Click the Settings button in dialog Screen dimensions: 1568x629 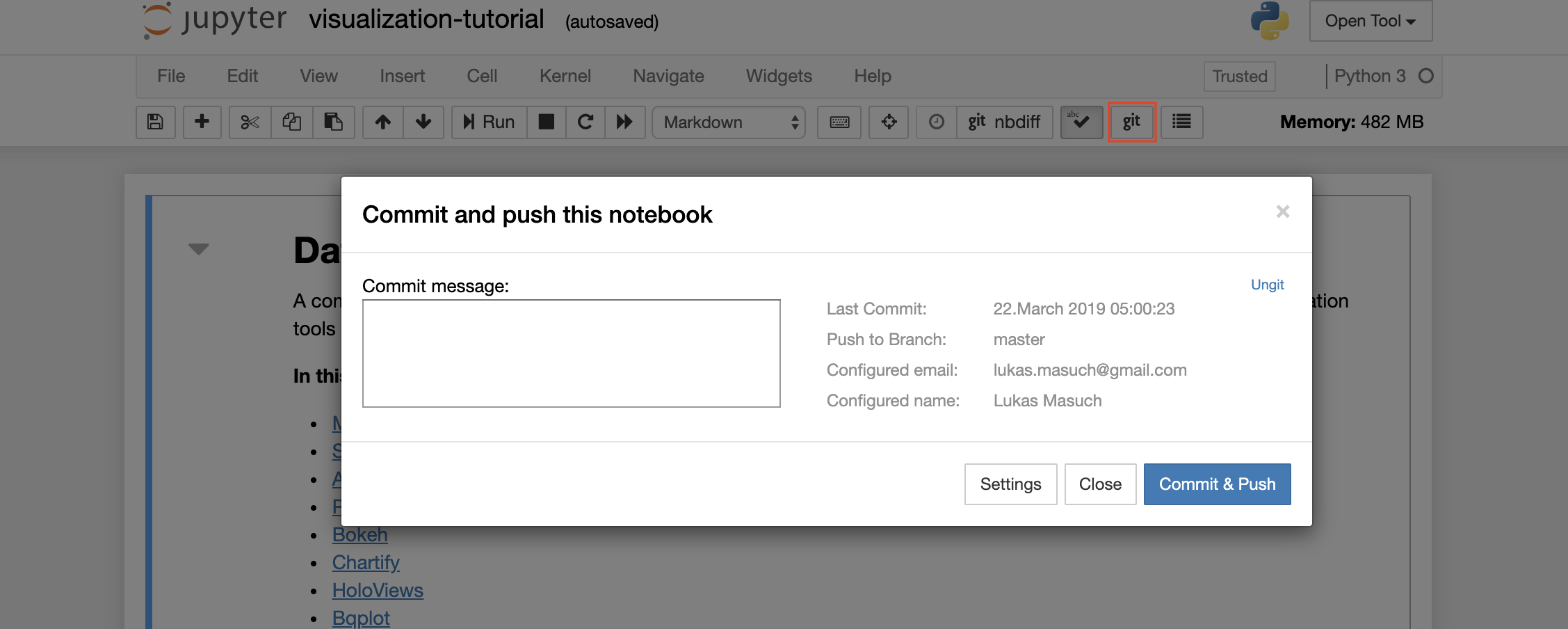1010,484
